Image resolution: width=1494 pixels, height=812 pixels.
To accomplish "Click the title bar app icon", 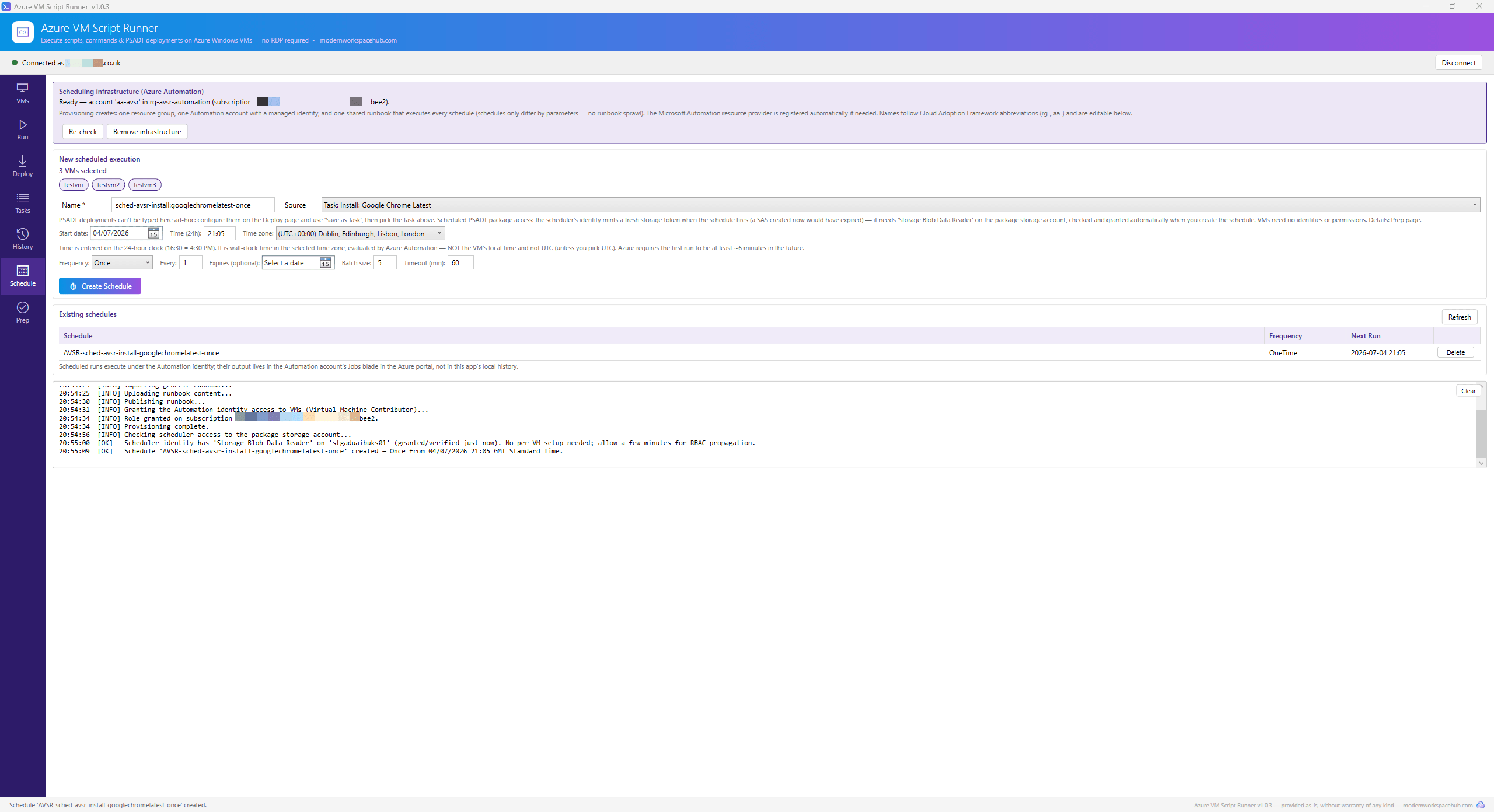I will (x=6, y=6).
